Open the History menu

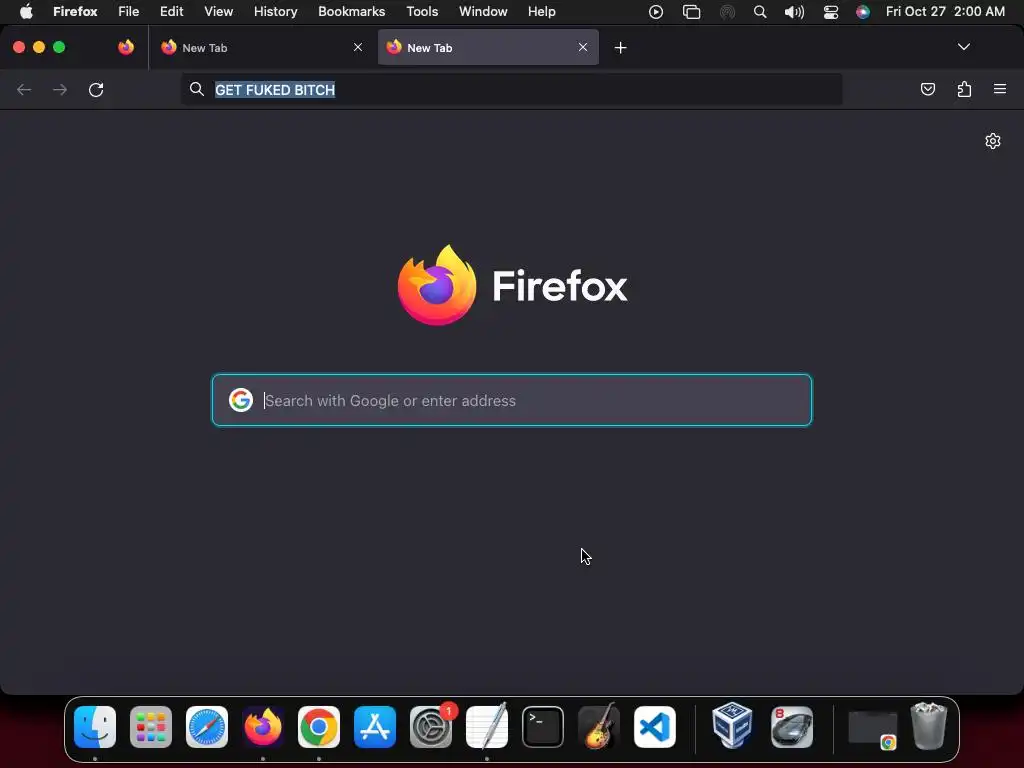pos(276,12)
